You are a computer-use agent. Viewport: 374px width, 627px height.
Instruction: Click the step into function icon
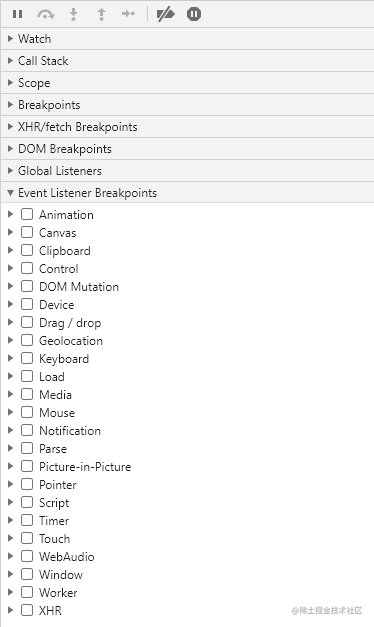(74, 14)
